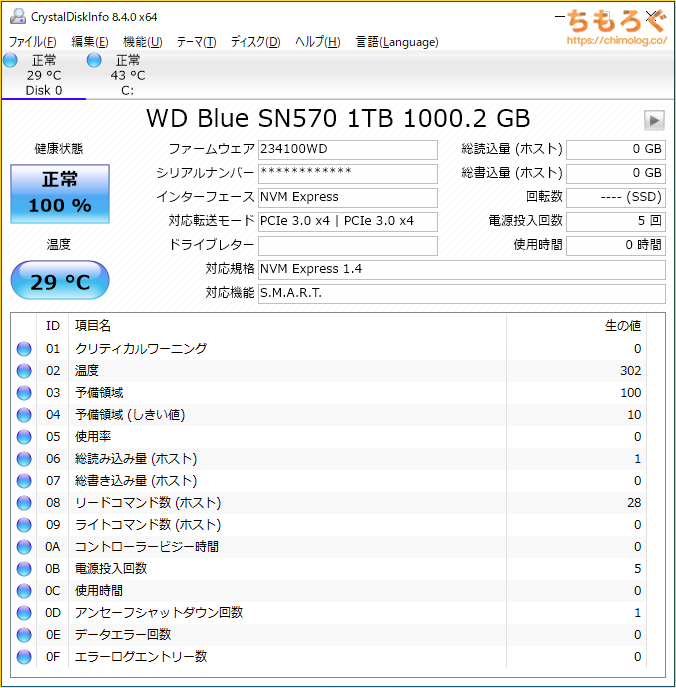
Task: Click status icon for 04 予備領域 (しきい値)
Action: pos(24,415)
